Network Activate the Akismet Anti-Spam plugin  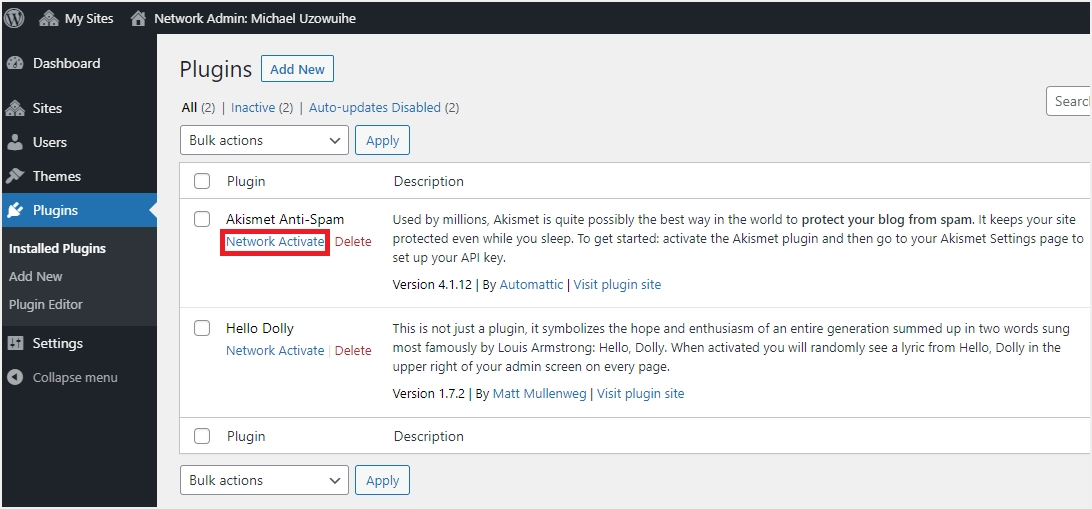point(275,242)
